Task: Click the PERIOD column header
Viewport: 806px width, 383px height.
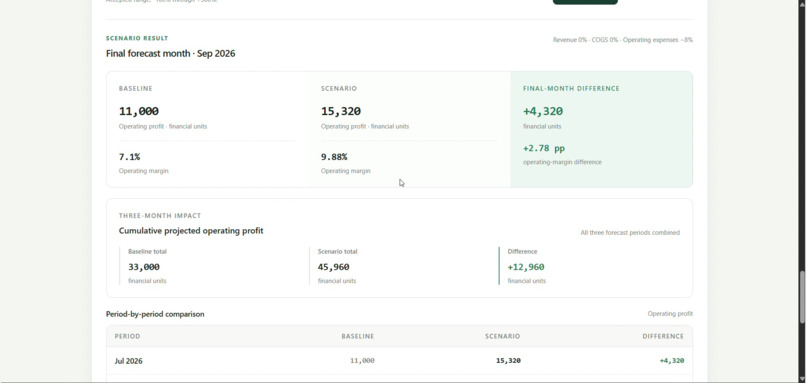Action: pyautogui.click(x=127, y=336)
